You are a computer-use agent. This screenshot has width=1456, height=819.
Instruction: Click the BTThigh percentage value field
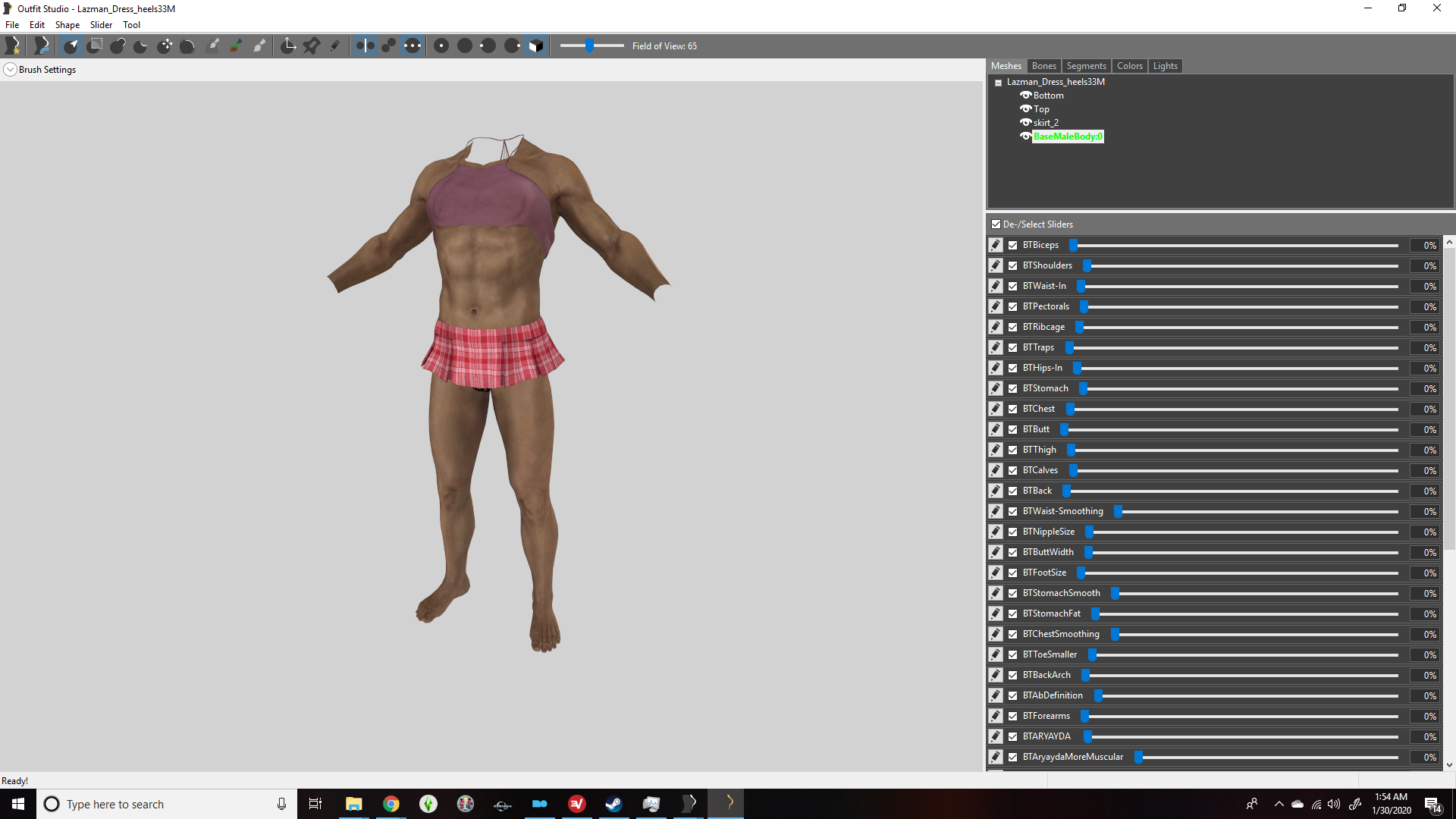(1426, 450)
